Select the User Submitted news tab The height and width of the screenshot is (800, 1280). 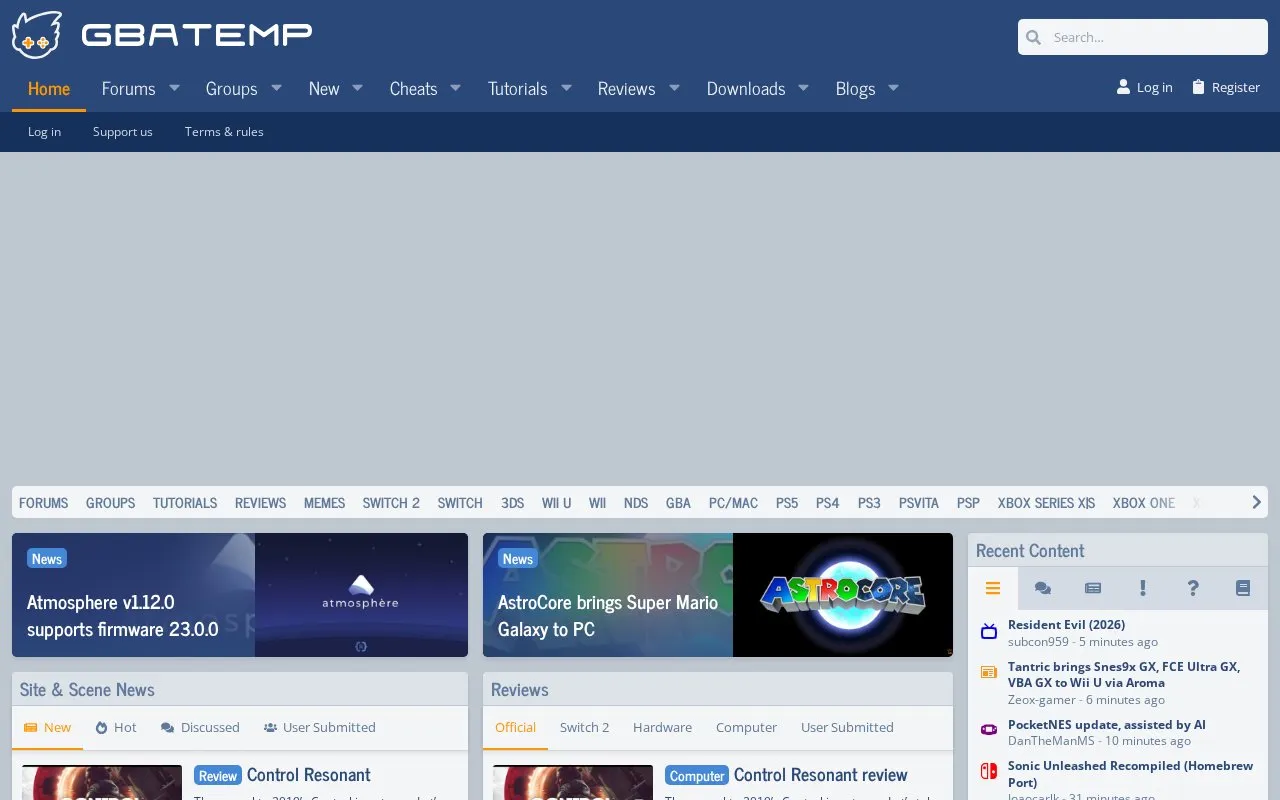point(320,728)
